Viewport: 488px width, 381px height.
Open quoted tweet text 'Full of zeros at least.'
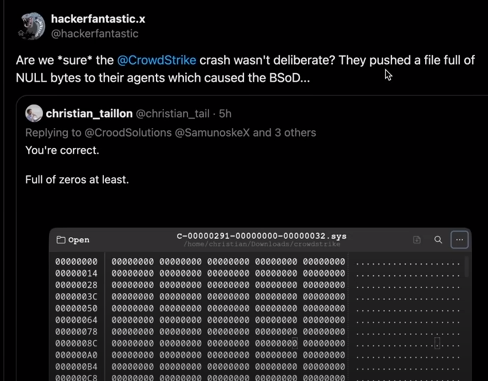pos(77,180)
